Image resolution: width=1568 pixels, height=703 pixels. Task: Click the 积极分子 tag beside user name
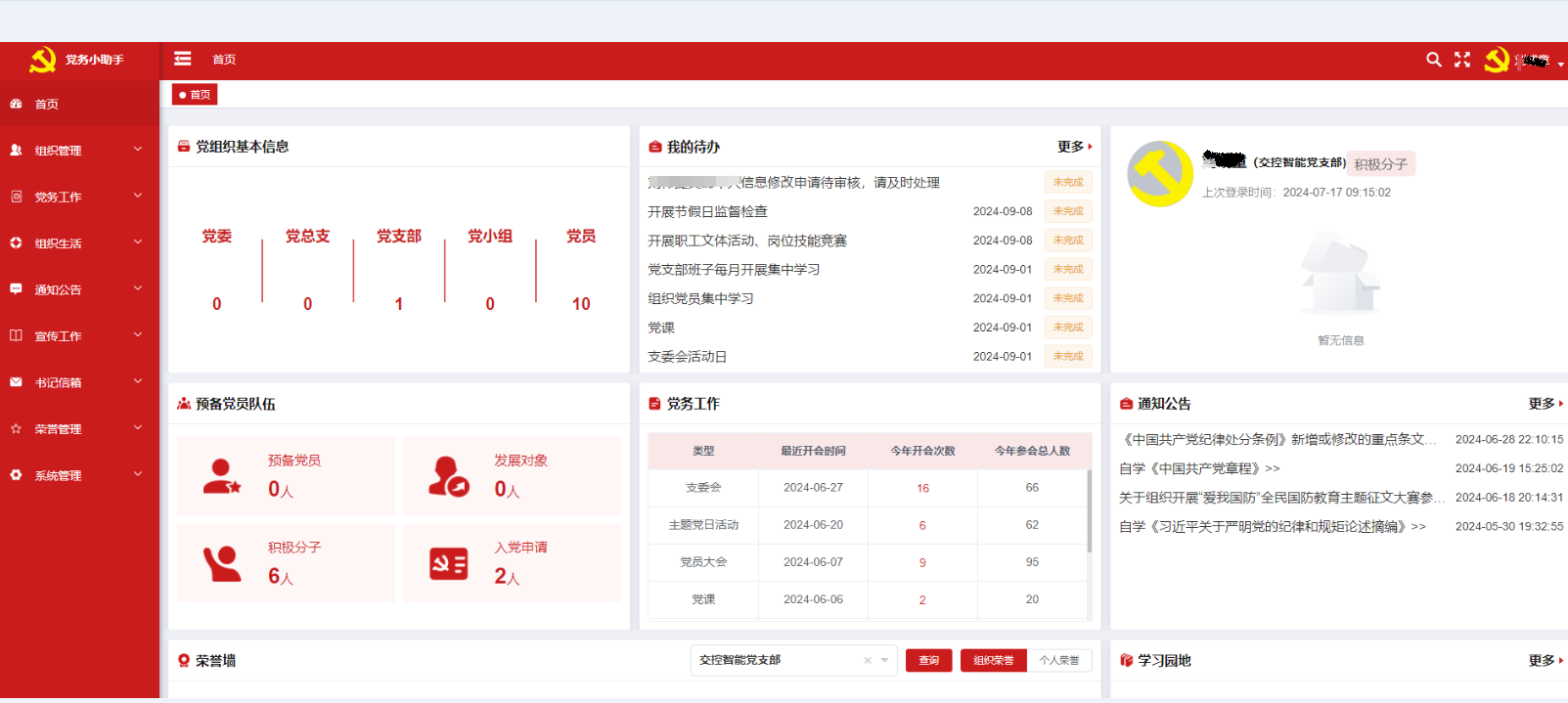(x=1381, y=164)
